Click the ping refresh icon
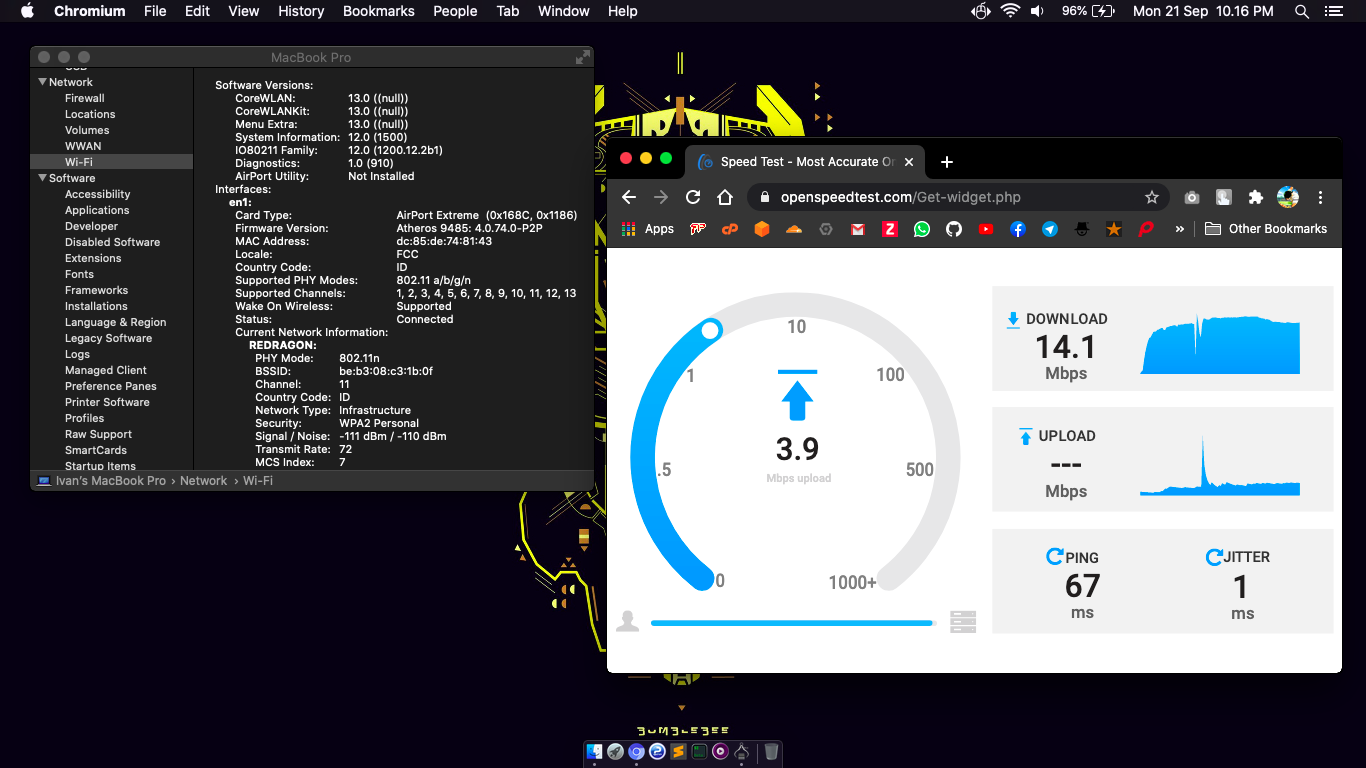 pos(1054,556)
